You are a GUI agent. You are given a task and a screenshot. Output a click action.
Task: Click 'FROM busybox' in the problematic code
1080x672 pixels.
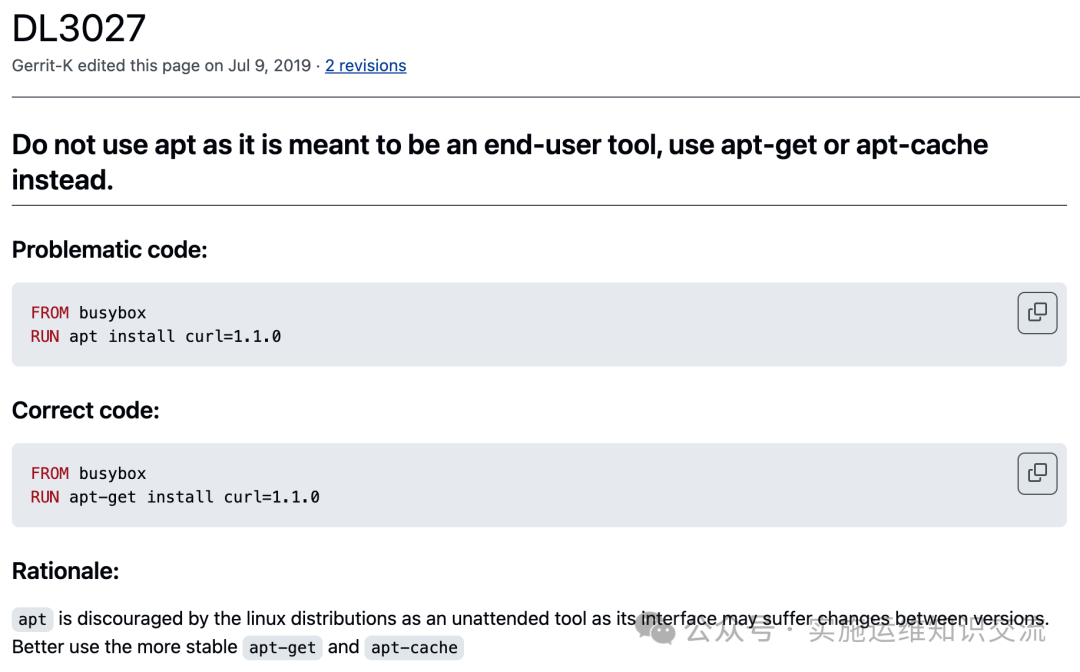click(x=88, y=313)
